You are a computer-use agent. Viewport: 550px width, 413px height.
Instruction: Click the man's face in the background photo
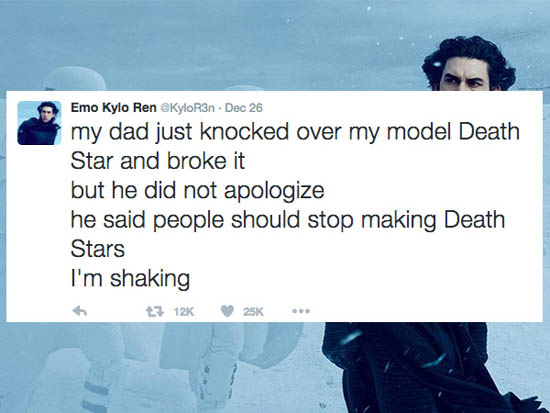pyautogui.click(x=468, y=76)
